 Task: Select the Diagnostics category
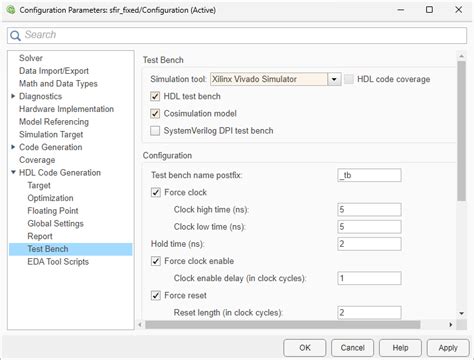pos(40,96)
